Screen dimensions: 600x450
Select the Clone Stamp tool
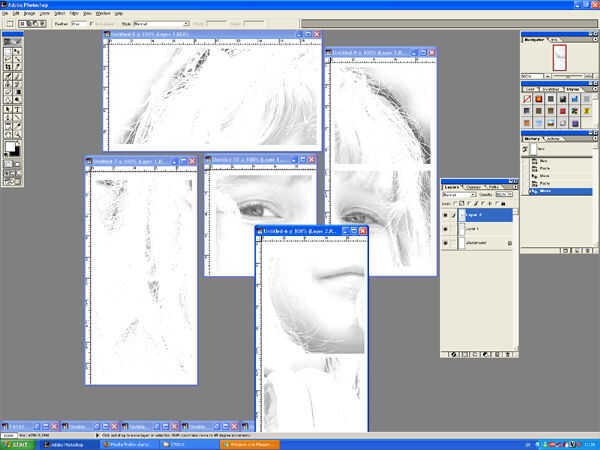tap(8, 84)
